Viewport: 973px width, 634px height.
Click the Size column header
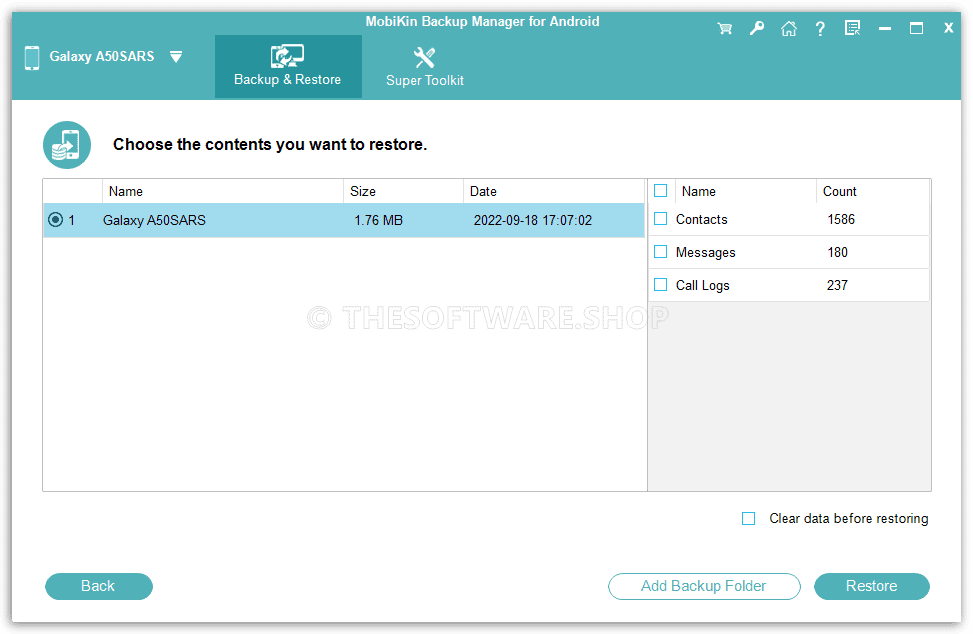403,191
